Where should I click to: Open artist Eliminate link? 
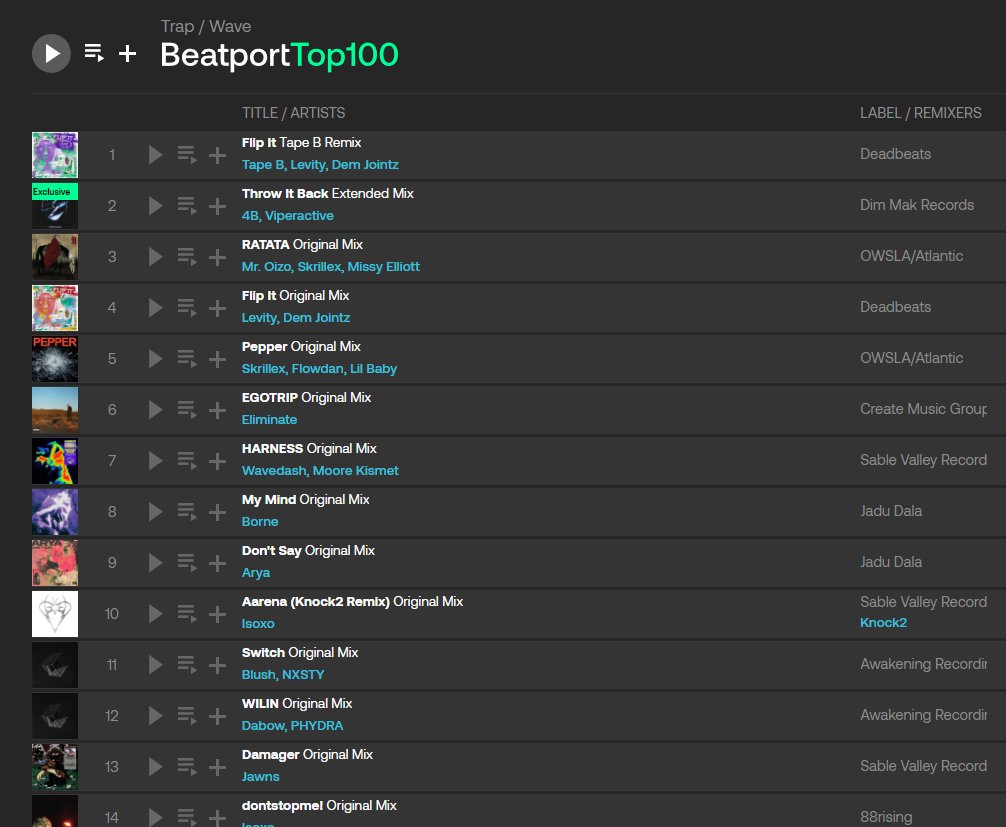[269, 420]
